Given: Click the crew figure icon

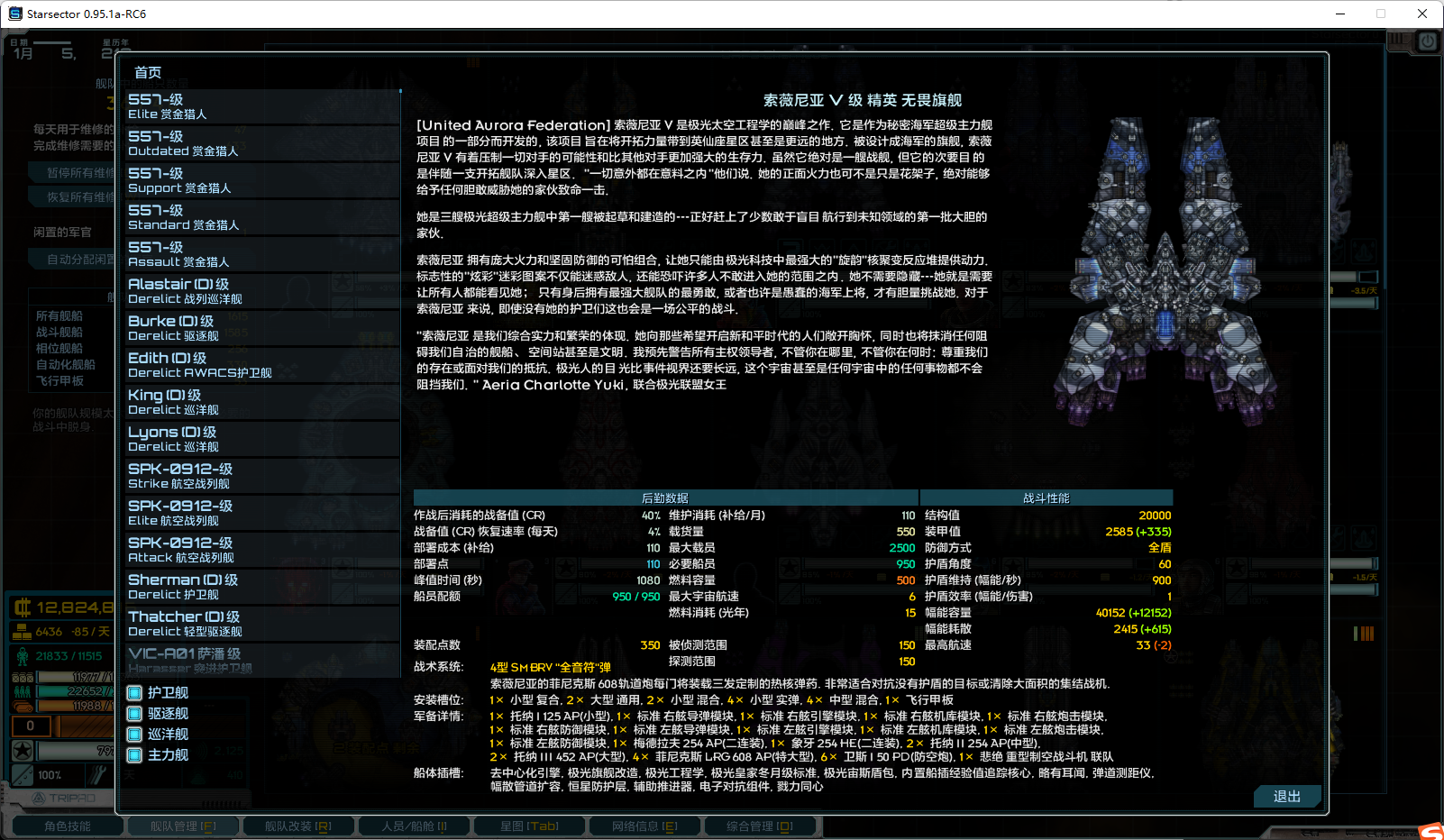Looking at the screenshot, I should tap(22, 656).
